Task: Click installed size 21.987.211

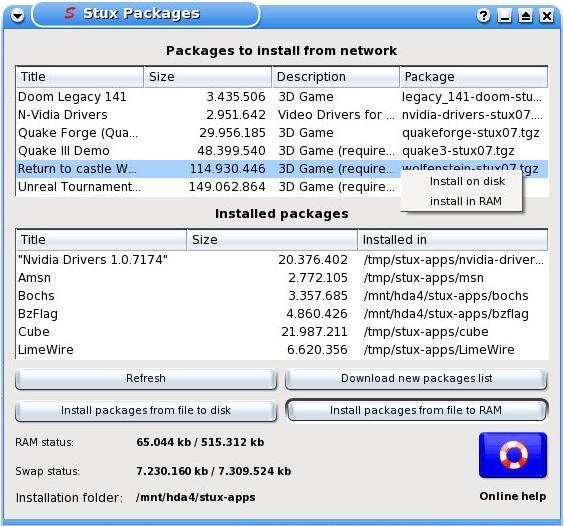Action: (314, 332)
